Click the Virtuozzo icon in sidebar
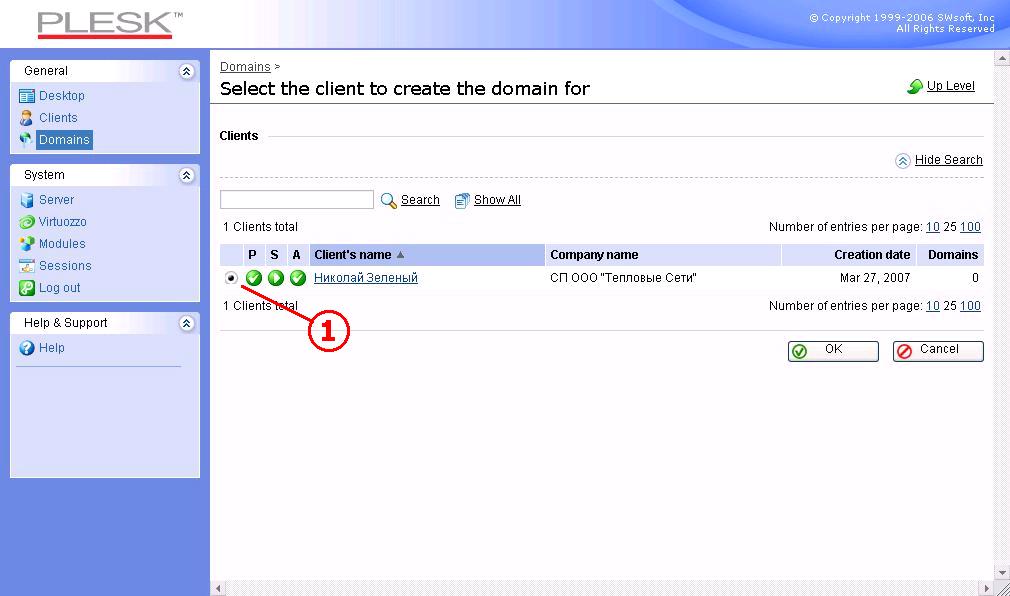Viewport: 1010px width, 596px height. point(27,222)
